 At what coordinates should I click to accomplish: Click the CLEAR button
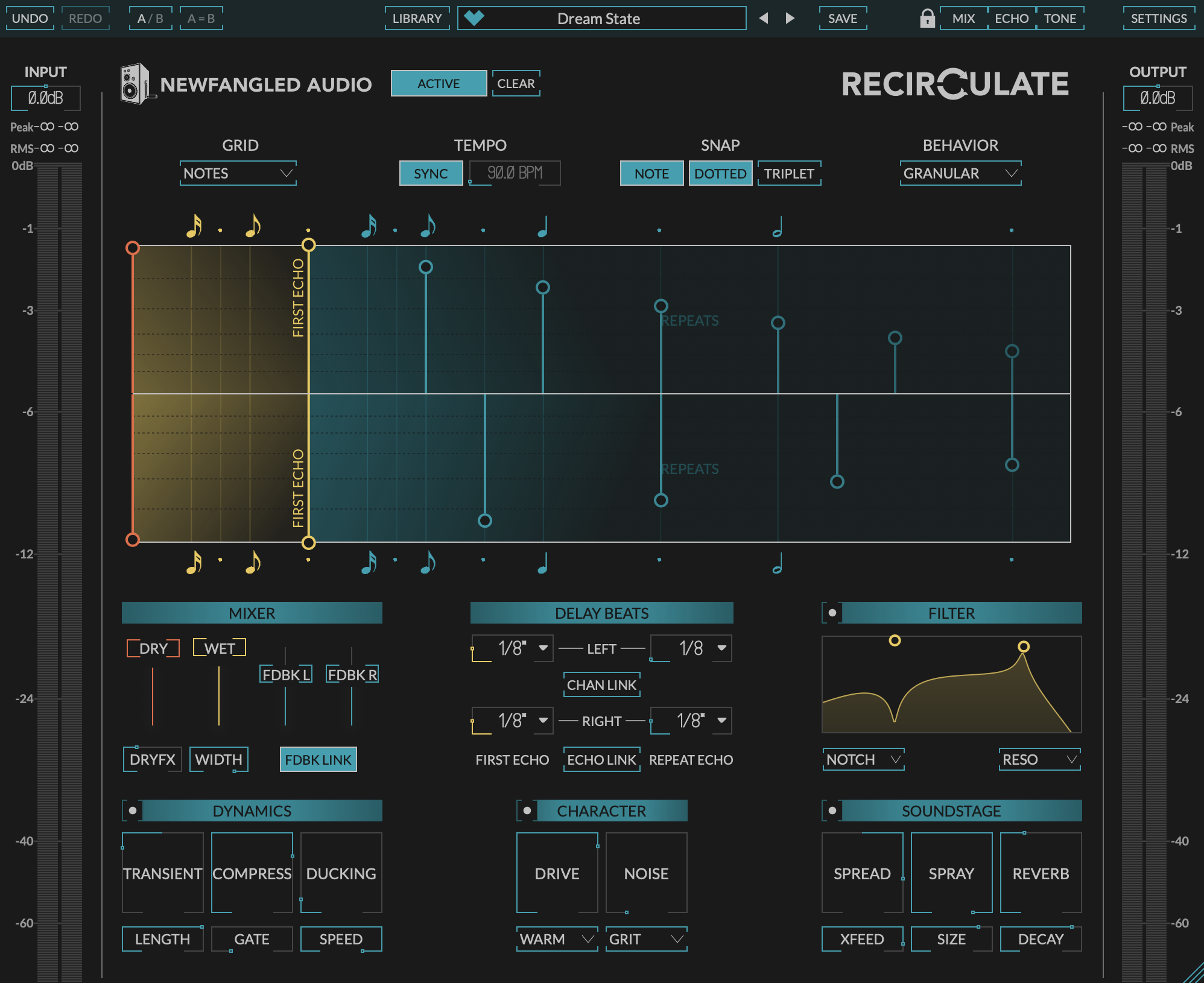(x=516, y=84)
